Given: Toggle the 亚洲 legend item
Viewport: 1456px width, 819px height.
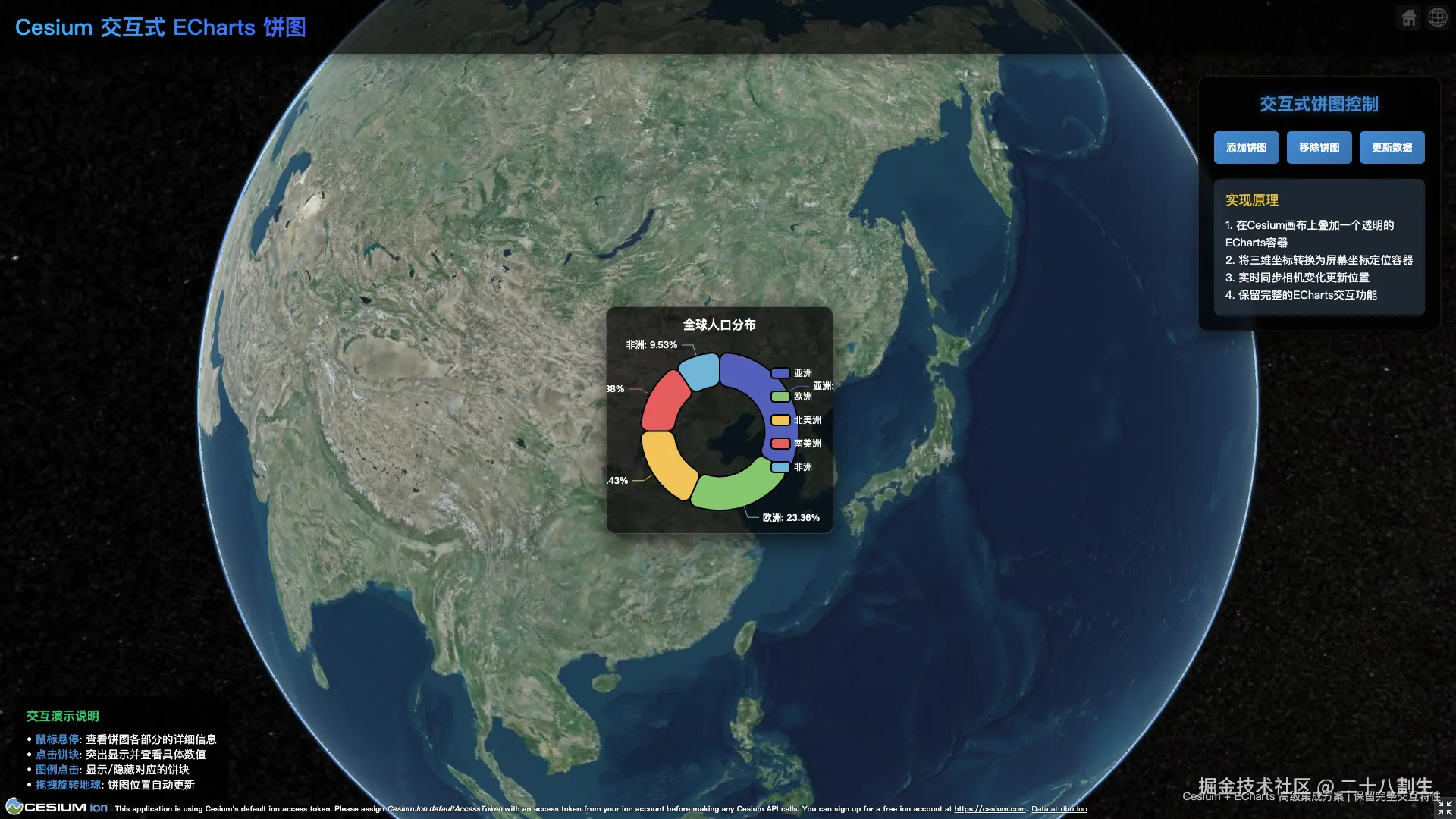Looking at the screenshot, I should 792,373.
